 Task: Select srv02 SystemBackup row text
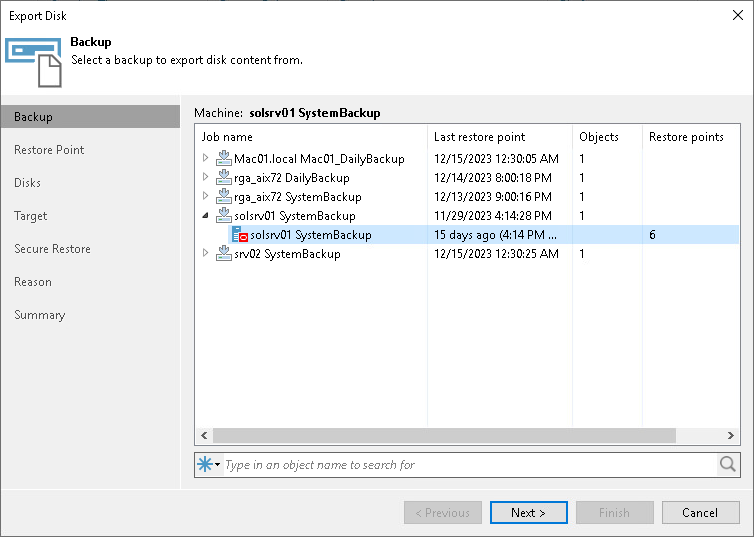pos(287,254)
